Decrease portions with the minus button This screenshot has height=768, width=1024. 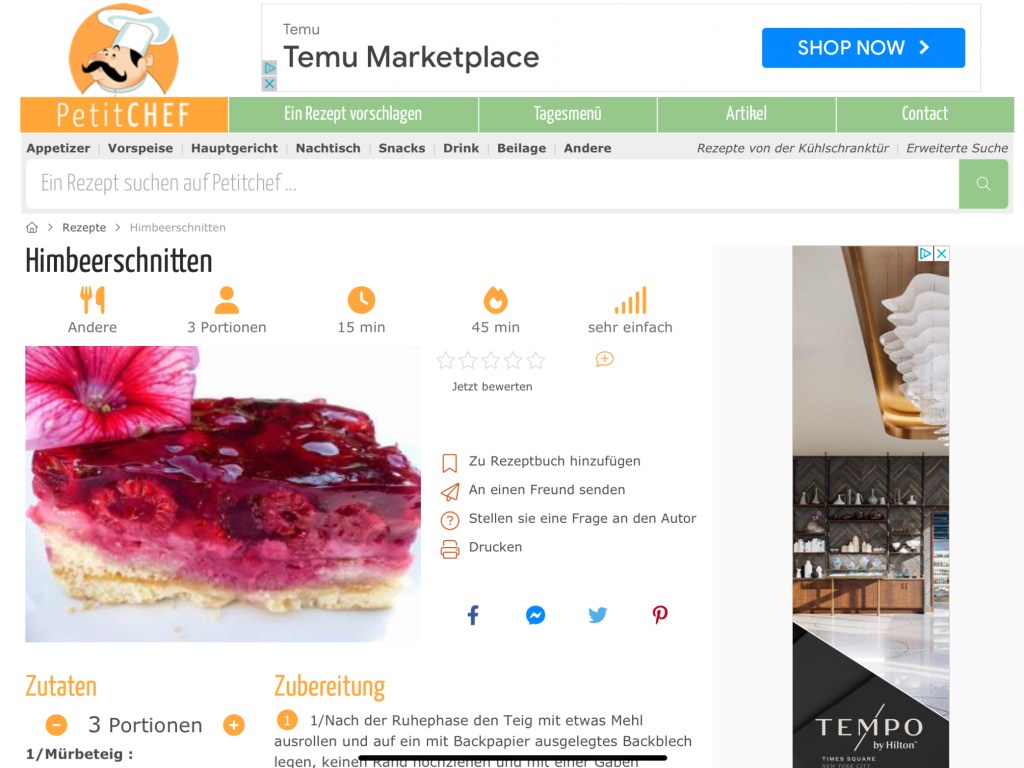(x=56, y=725)
